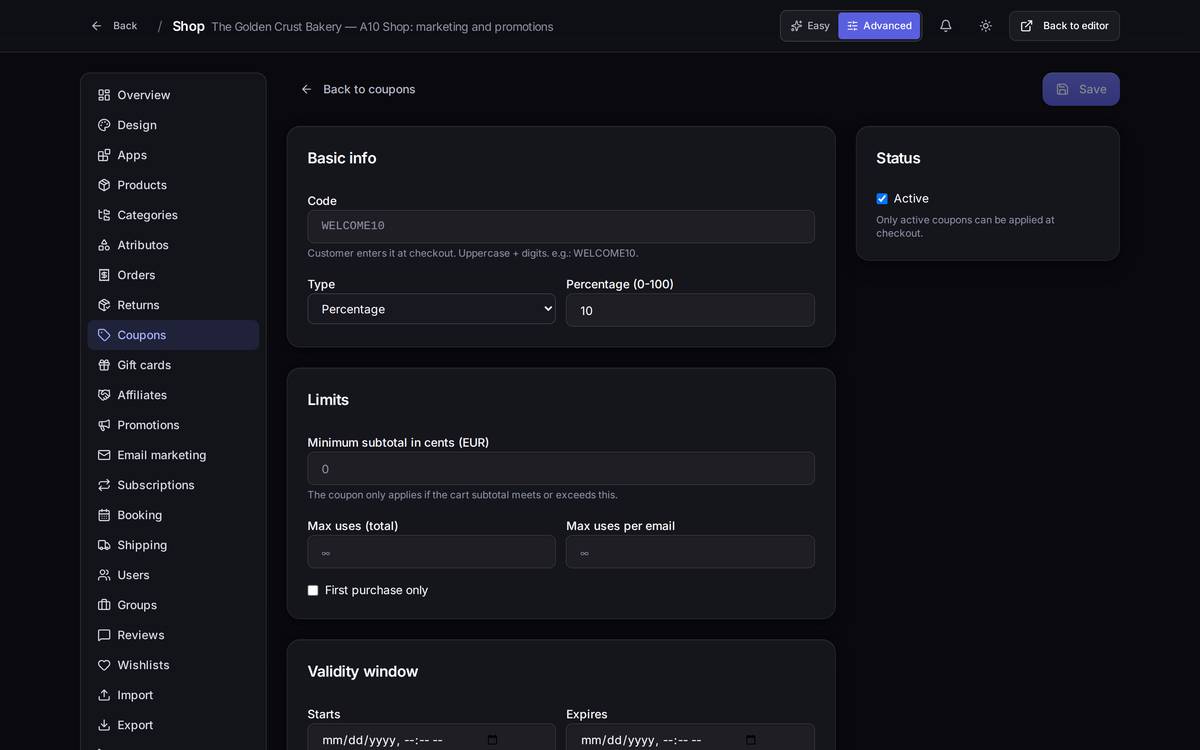Click the Products box icon

[x=104, y=185]
